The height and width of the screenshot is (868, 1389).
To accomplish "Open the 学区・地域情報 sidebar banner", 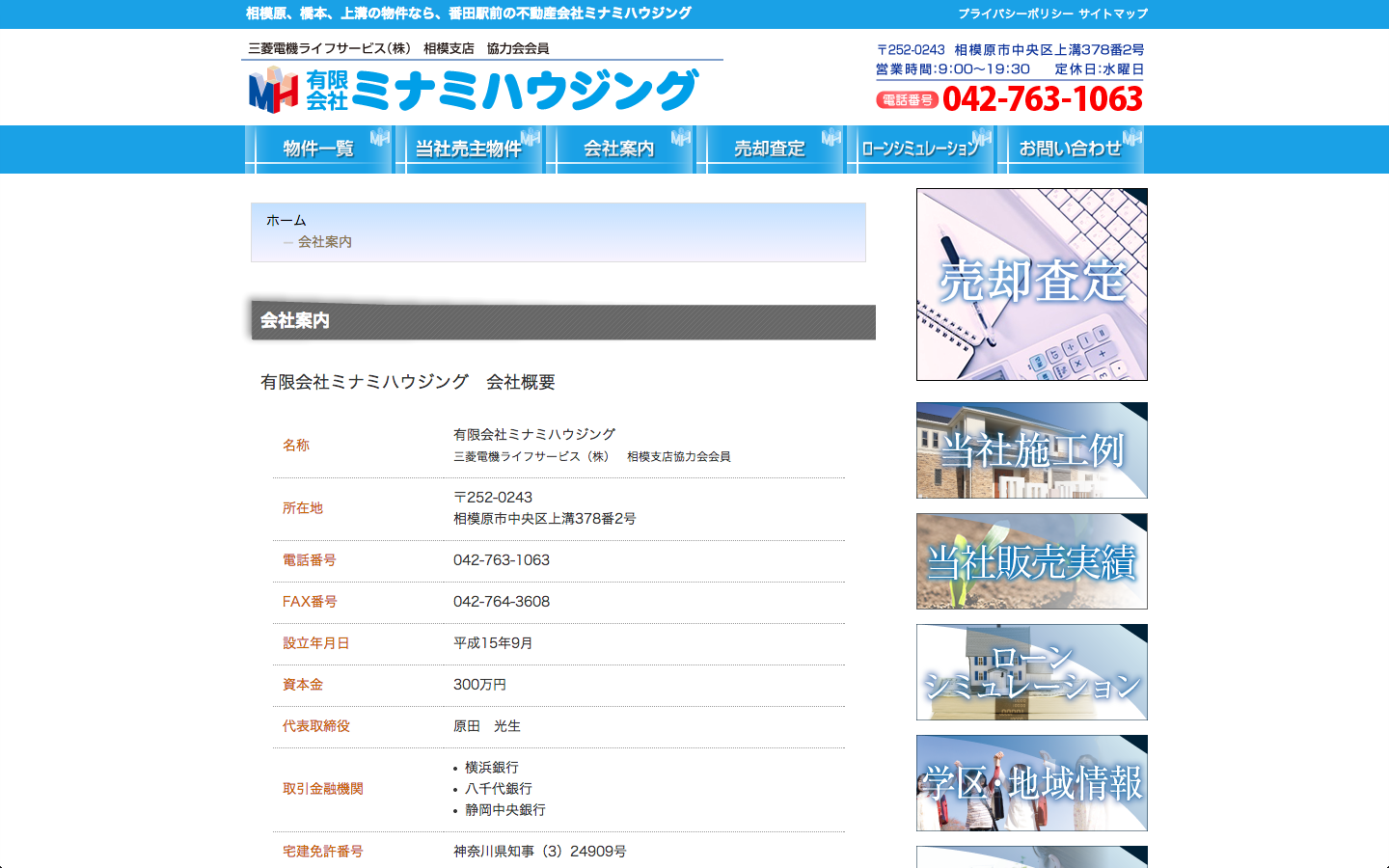I will point(1032,783).
